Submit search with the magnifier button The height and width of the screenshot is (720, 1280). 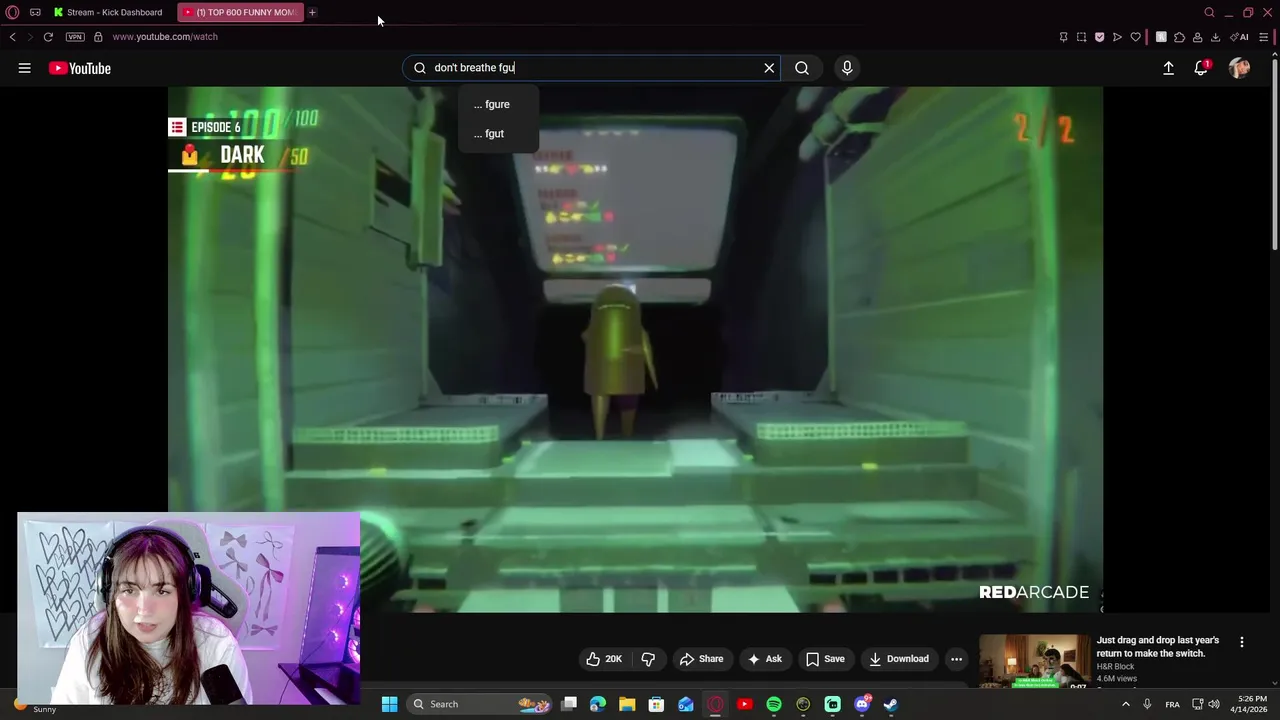coord(802,68)
